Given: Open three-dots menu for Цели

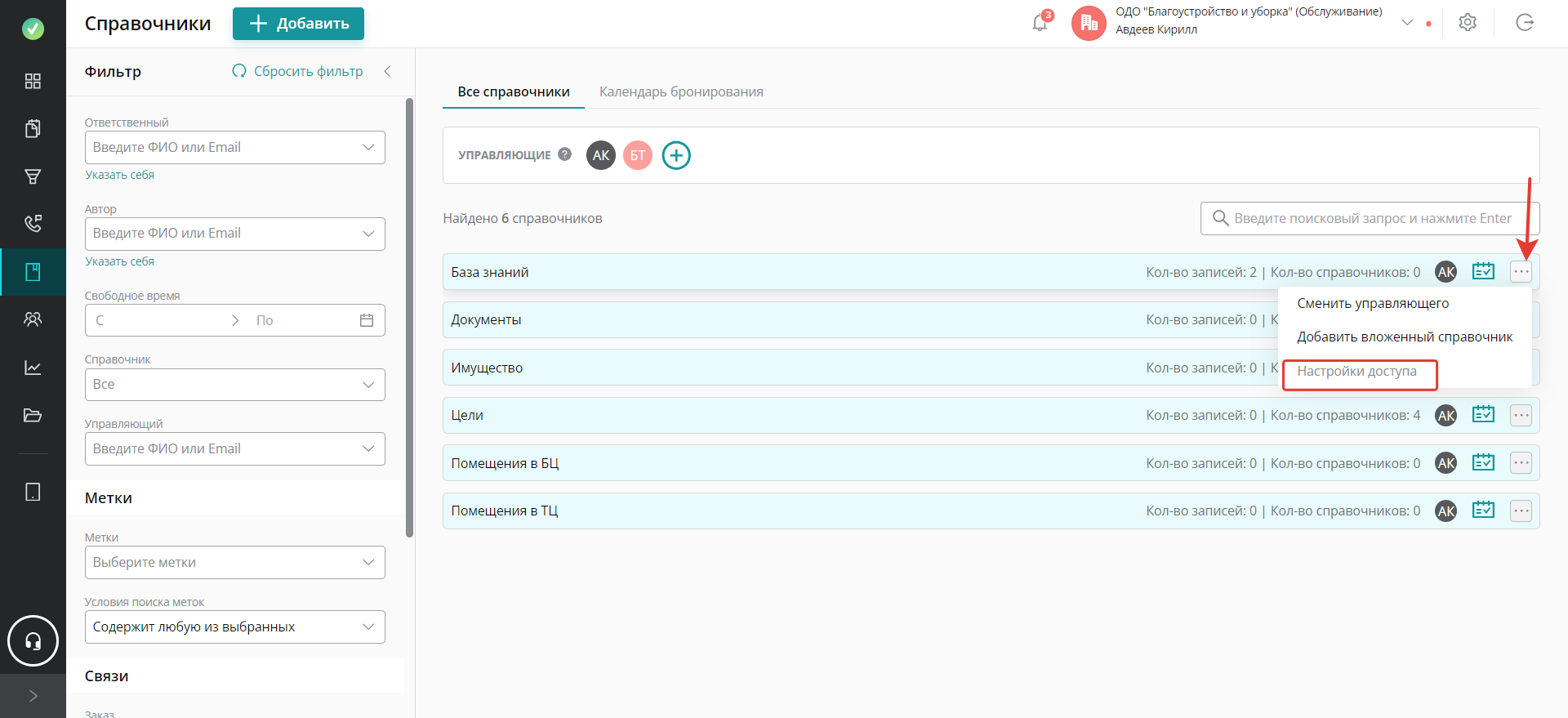Looking at the screenshot, I should (1521, 415).
